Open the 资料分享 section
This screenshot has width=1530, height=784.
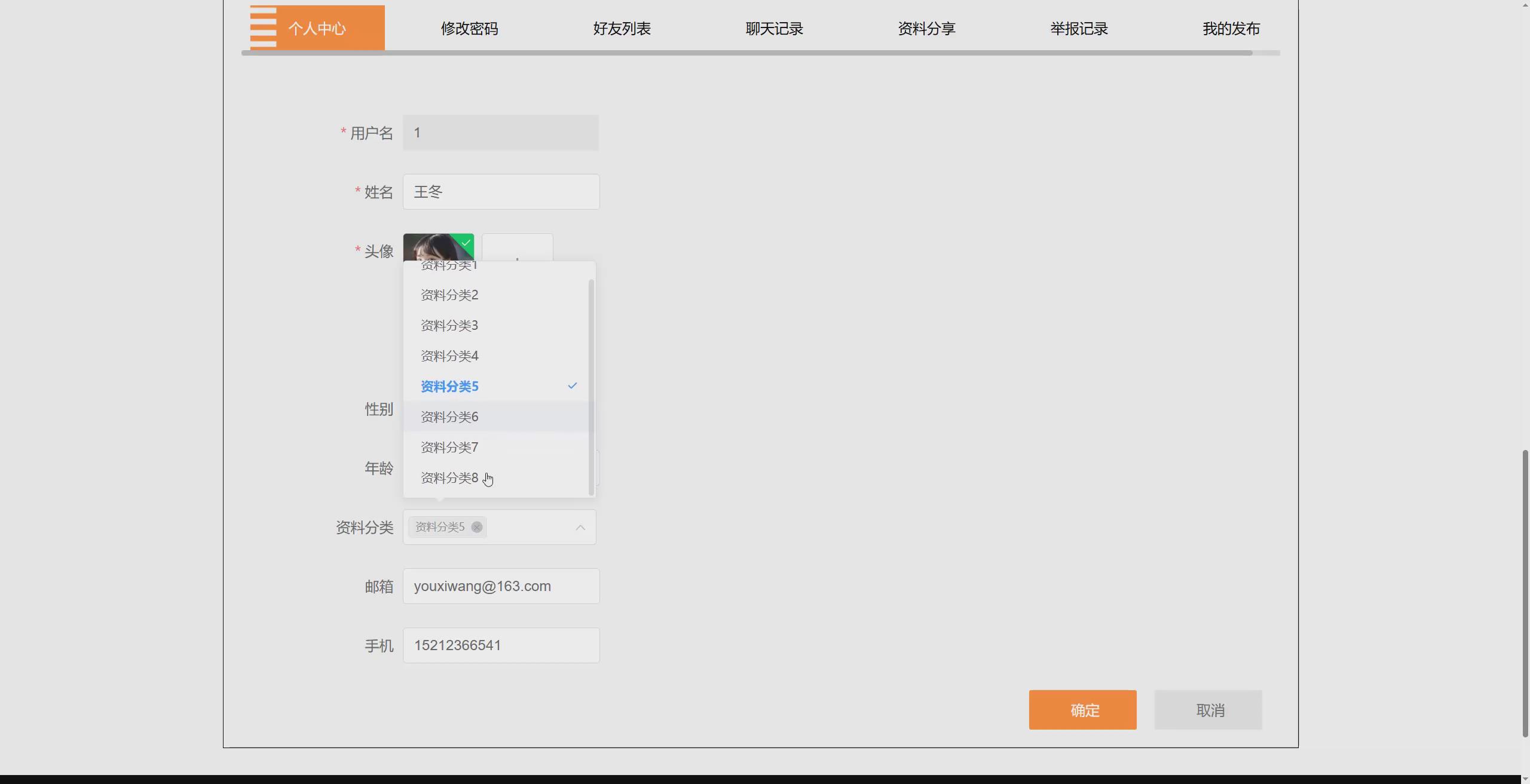pyautogui.click(x=926, y=28)
